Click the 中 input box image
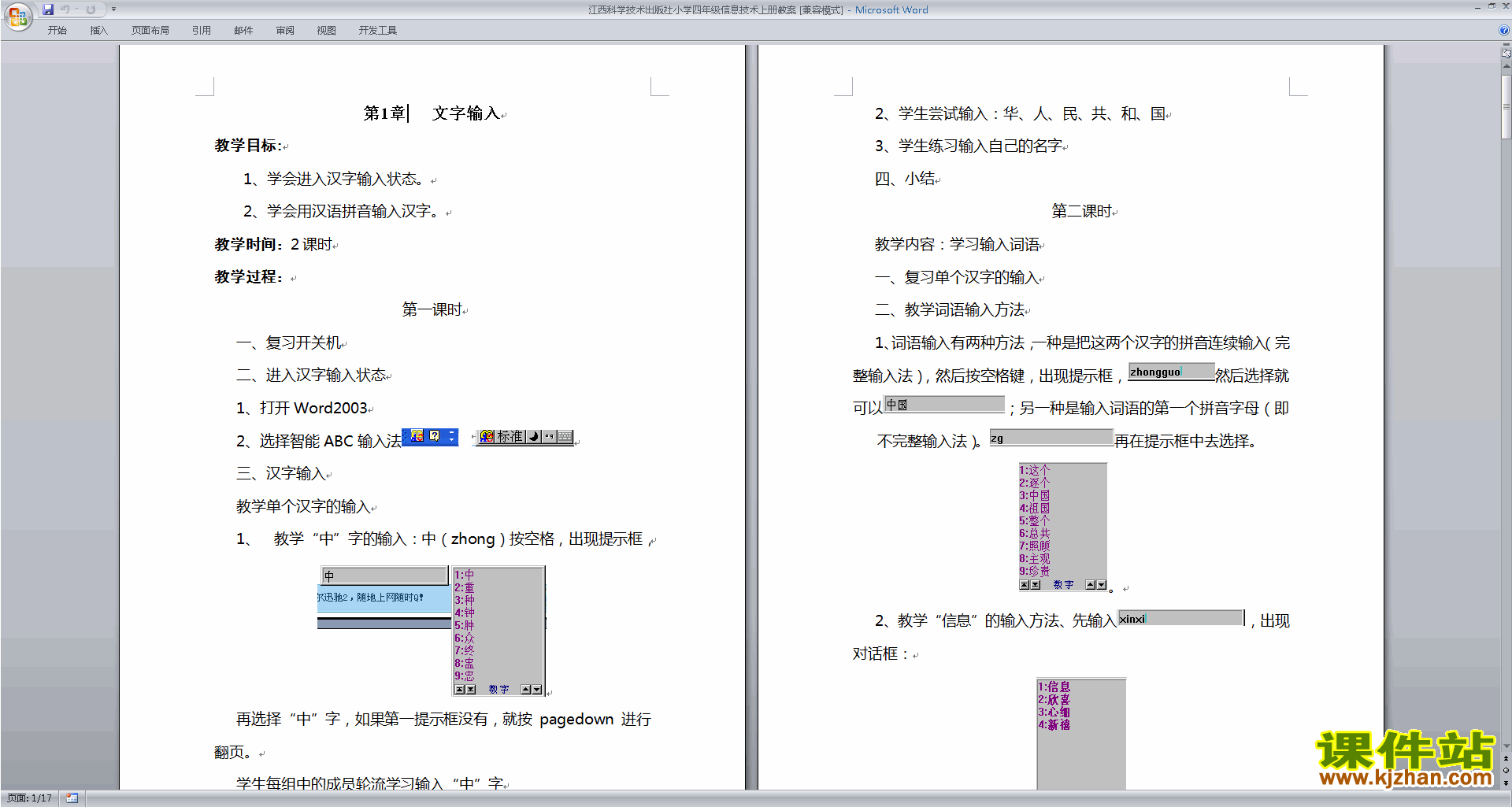 pyautogui.click(x=384, y=576)
